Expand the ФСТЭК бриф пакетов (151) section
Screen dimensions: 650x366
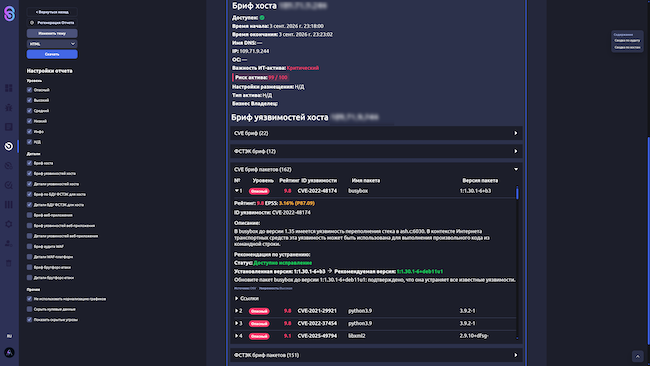click(376, 355)
